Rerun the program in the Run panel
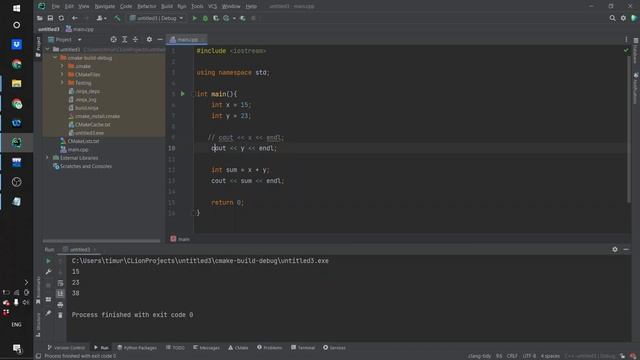This screenshot has width=640, height=360. point(48,261)
